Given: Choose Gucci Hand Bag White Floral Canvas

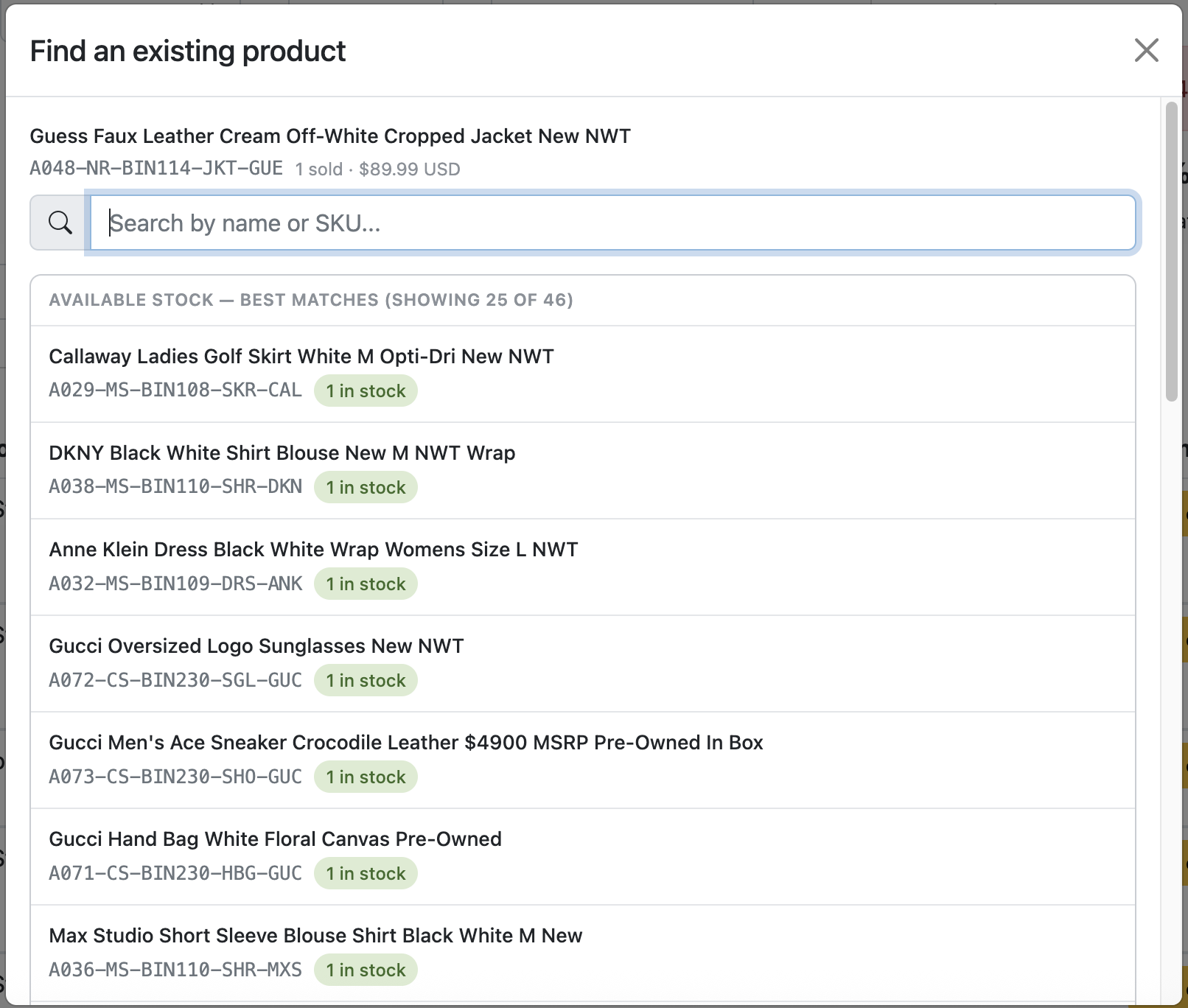Looking at the screenshot, I should coord(582,856).
